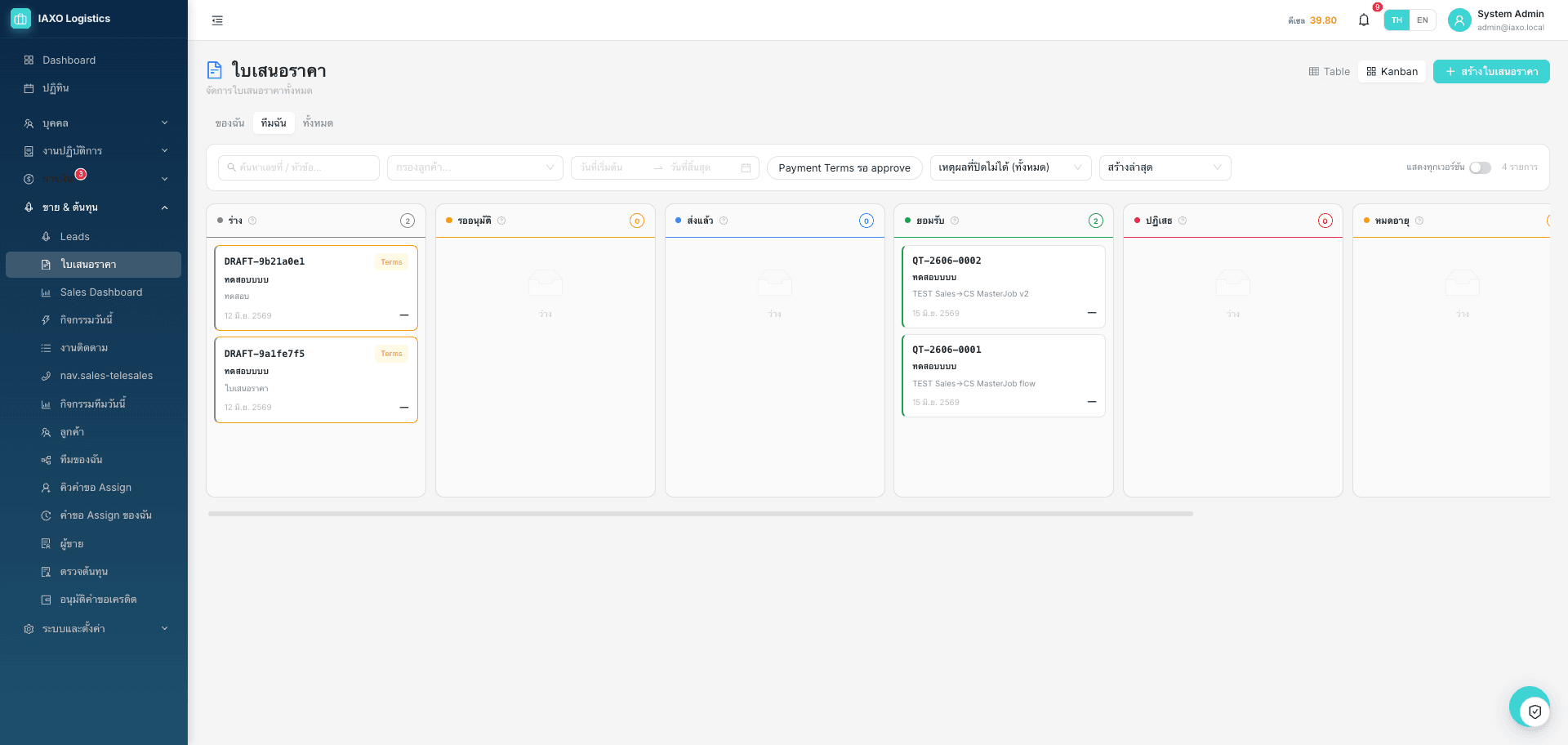1568x745 pixels.
Task: Open ปฏิทิน calendar in sidebar
Action: pos(94,88)
